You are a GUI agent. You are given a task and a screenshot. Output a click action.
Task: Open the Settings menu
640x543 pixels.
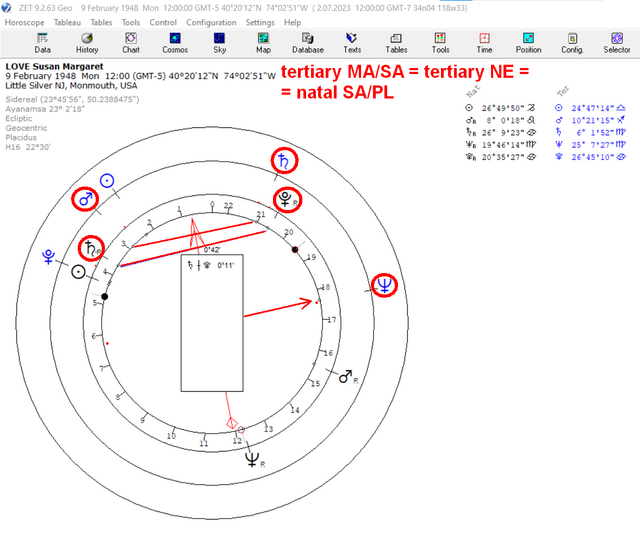click(x=260, y=22)
